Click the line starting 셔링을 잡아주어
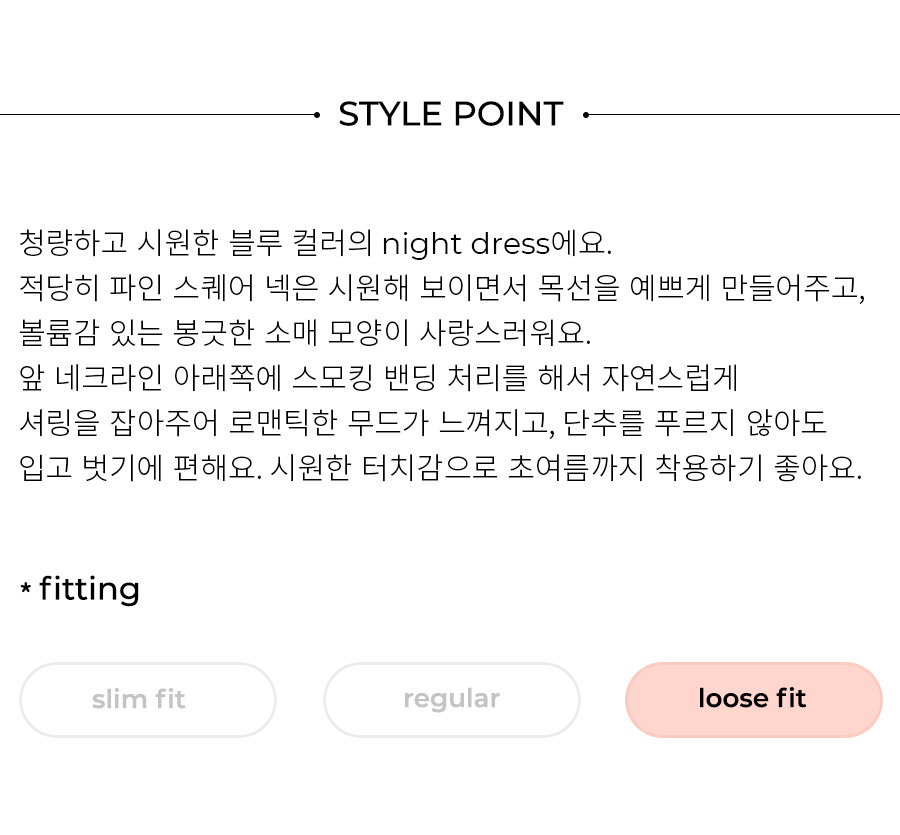900x835 pixels. [x=422, y=423]
